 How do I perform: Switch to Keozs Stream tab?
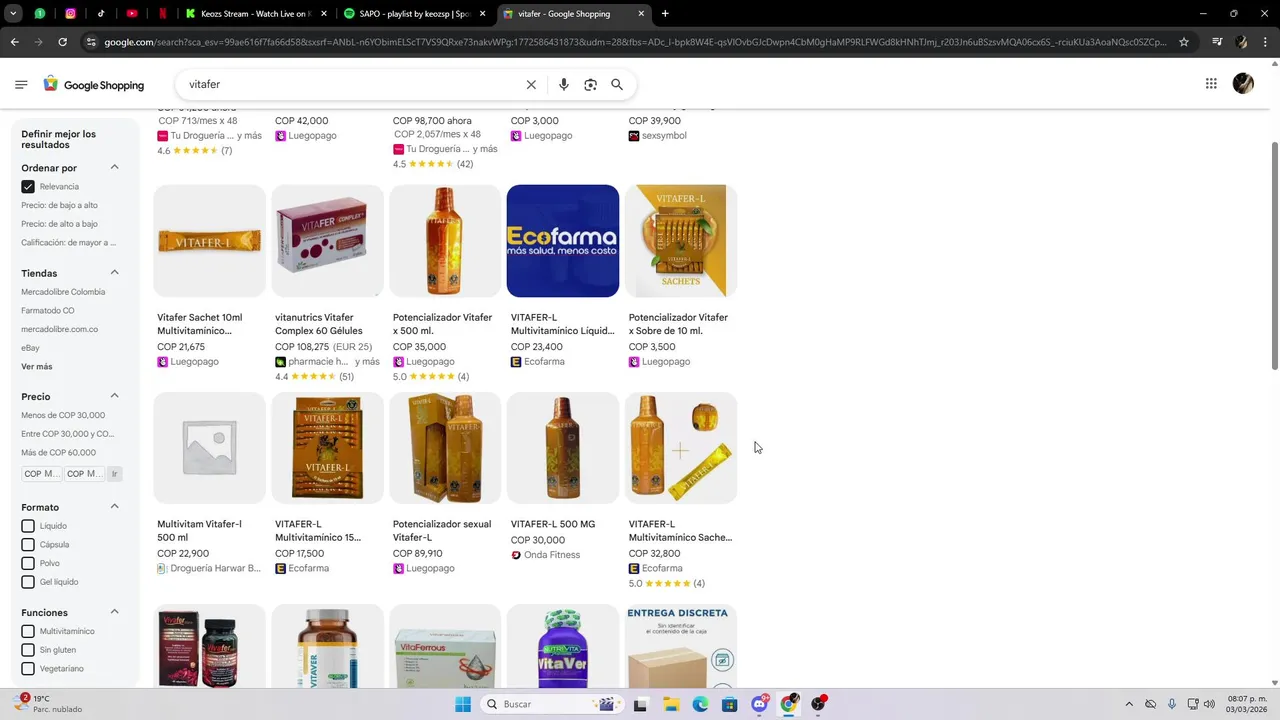255,14
